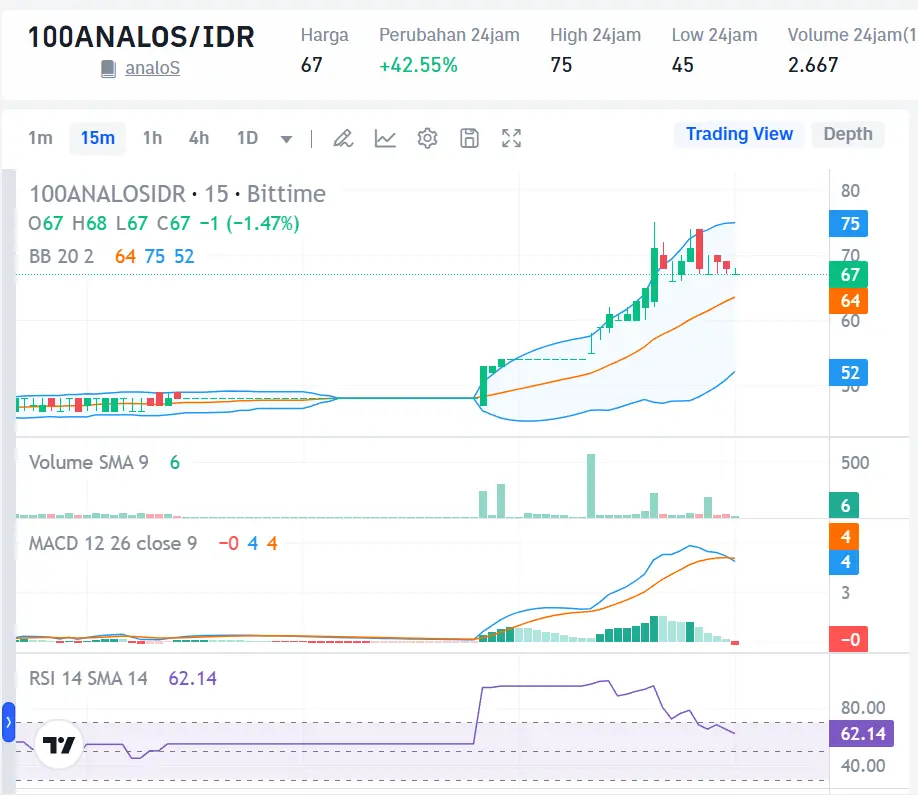Click the analoS coin icon
This screenshot has height=795, width=918.
(x=108, y=67)
